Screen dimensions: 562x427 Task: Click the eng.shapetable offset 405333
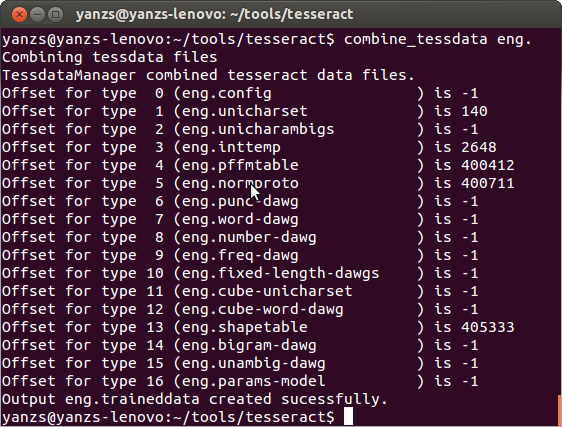(487, 327)
